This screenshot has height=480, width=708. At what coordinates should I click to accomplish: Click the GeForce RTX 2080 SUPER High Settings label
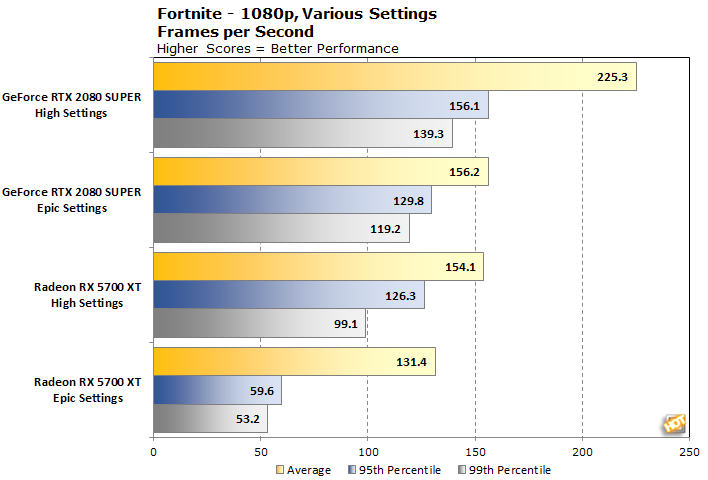click(71, 105)
